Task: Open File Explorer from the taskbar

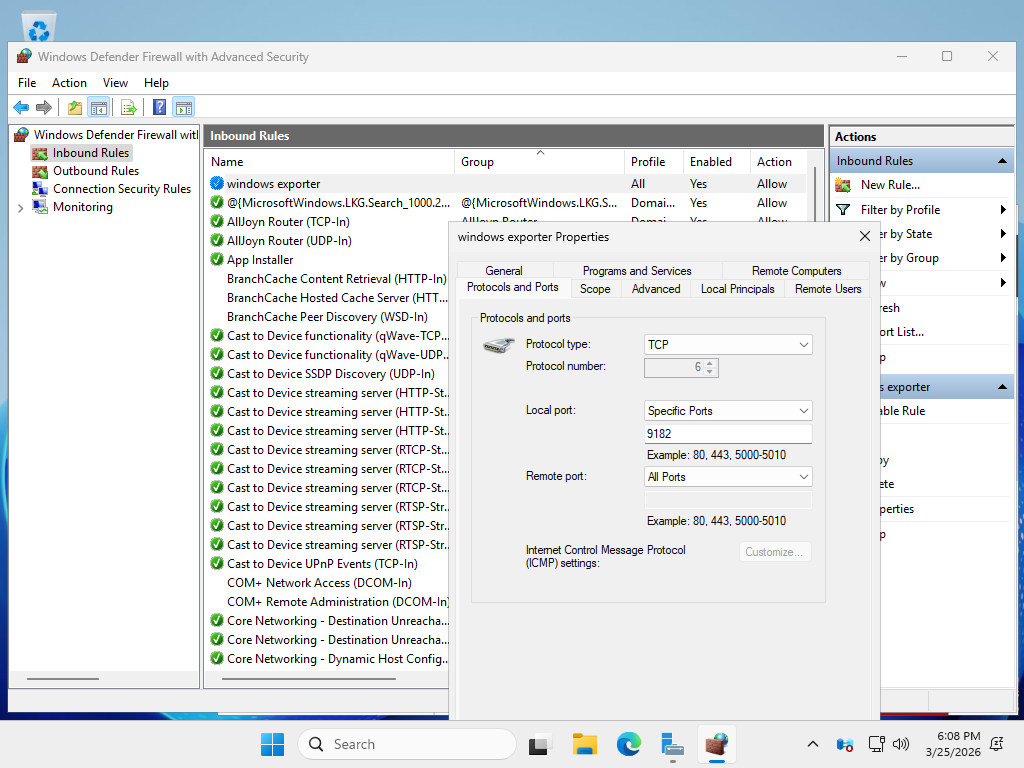Action: pyautogui.click(x=584, y=744)
